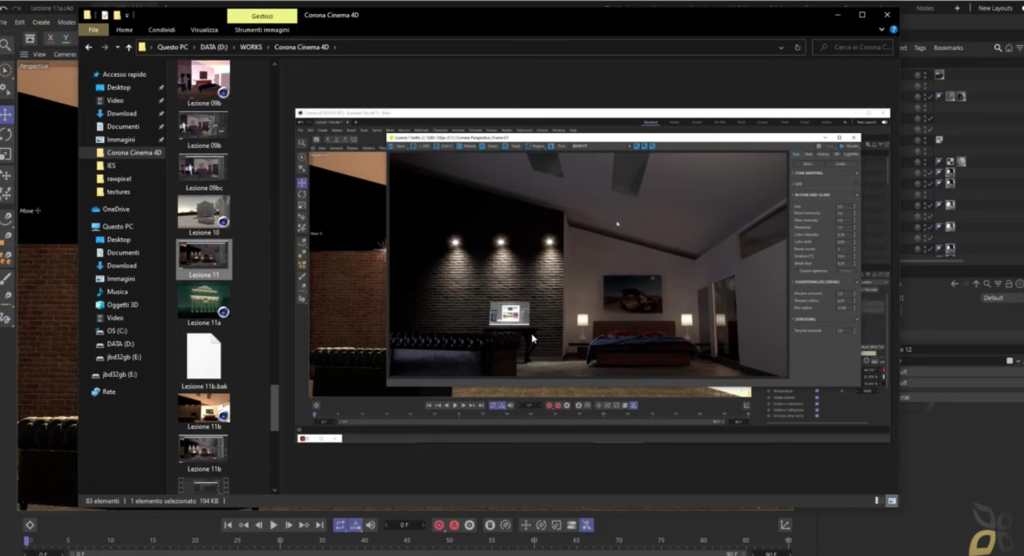Open the Bookmarks menu in Object Manager
This screenshot has height=556, width=1024.
point(948,48)
